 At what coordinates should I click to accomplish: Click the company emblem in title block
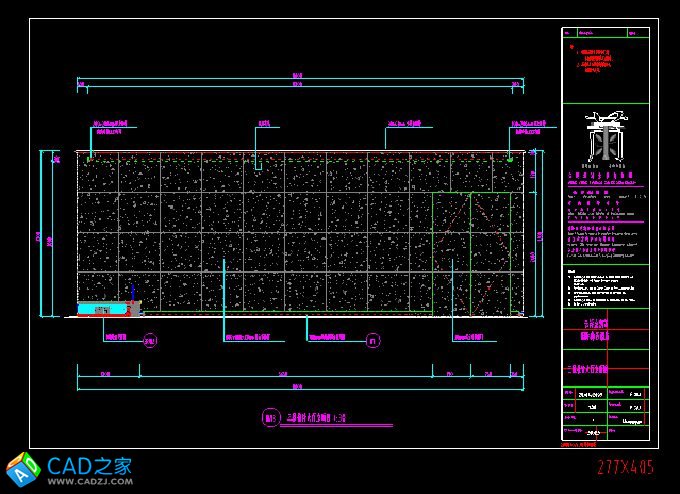(605, 139)
